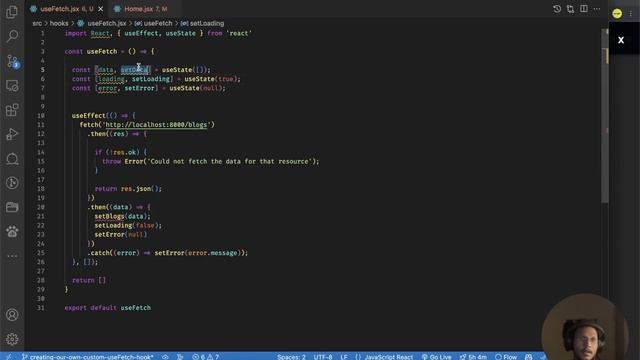This screenshot has width=640, height=360.
Task: Change encoding via UTF-8 status item
Action: 323,357
